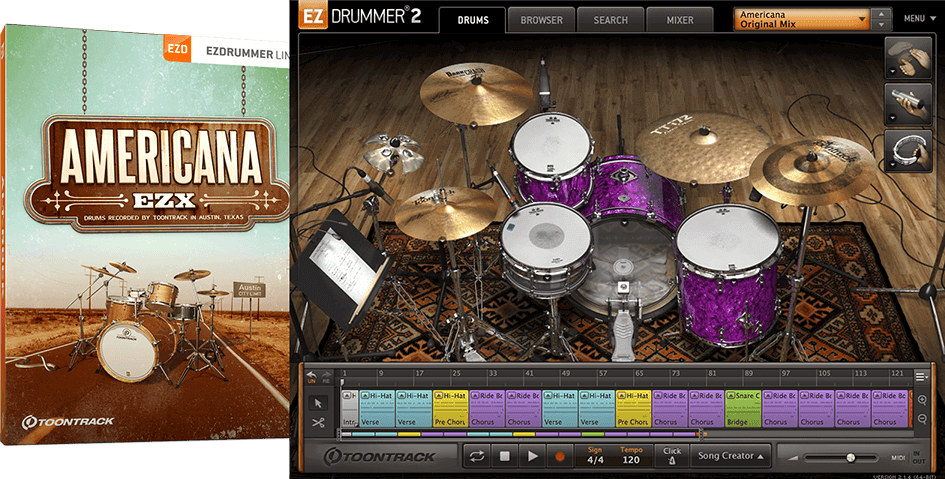Toggle loop playback button
This screenshot has width=945, height=479.
(x=477, y=457)
